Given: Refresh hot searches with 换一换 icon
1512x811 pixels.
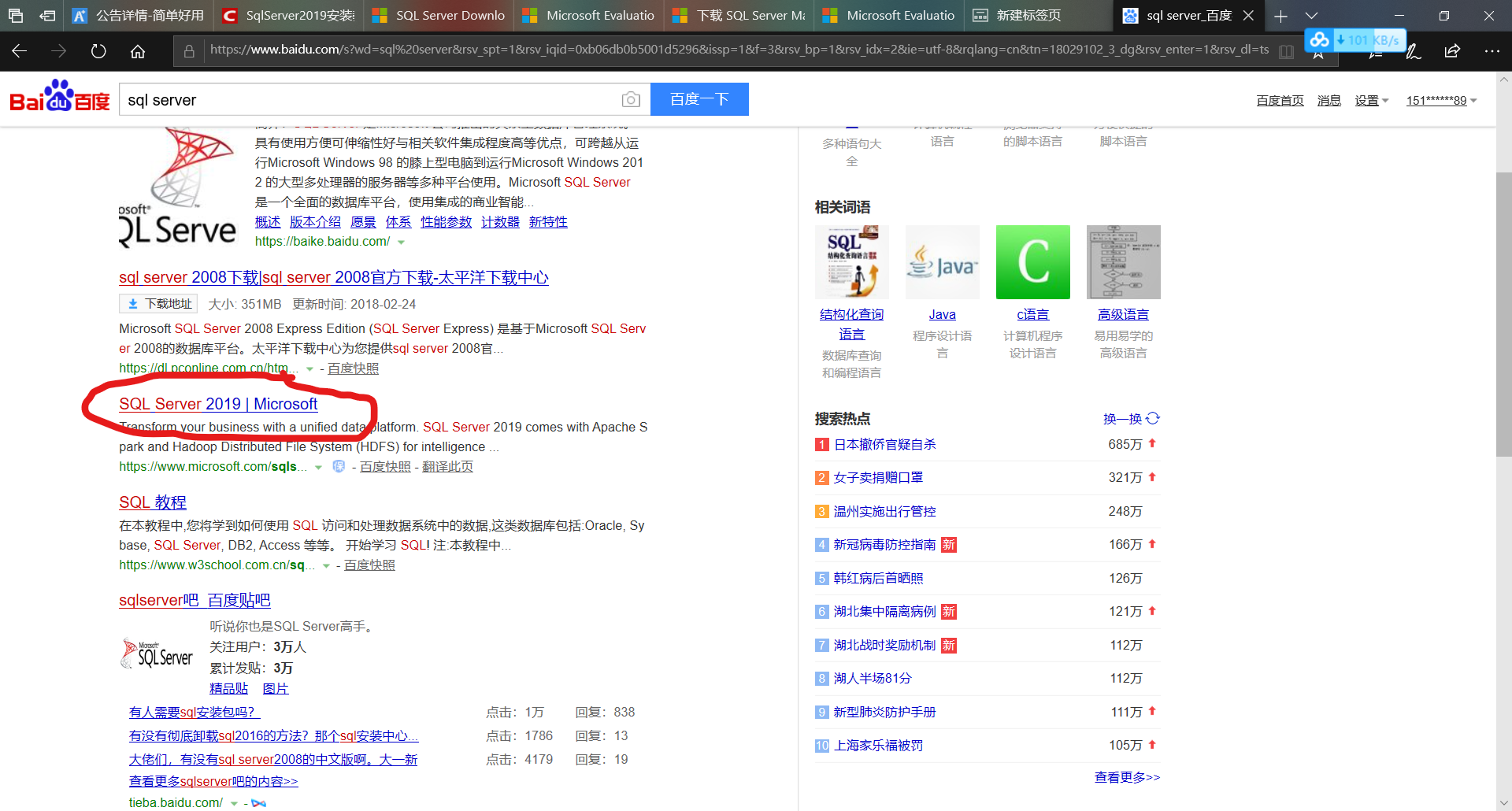Looking at the screenshot, I should pos(1153,418).
